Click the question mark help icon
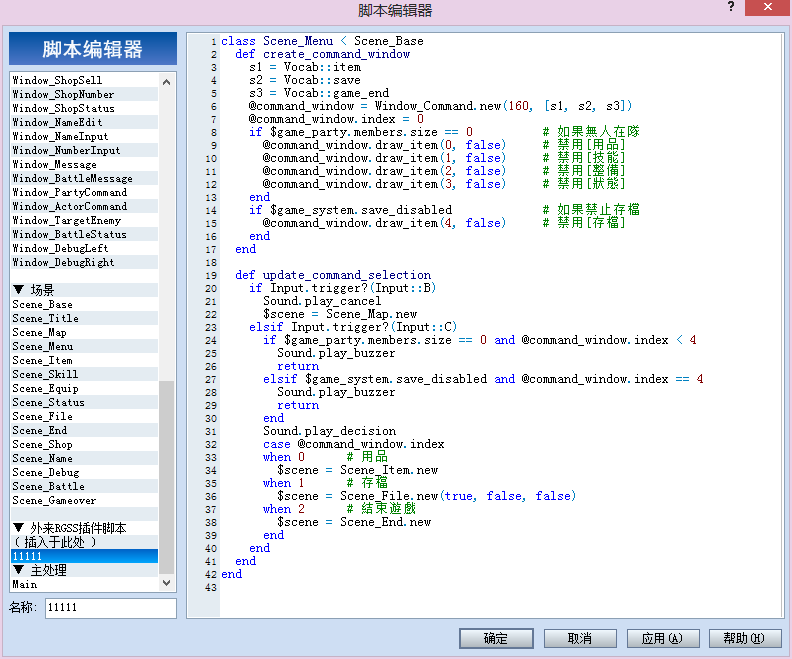Viewport: 792px width, 659px height. [730, 7]
